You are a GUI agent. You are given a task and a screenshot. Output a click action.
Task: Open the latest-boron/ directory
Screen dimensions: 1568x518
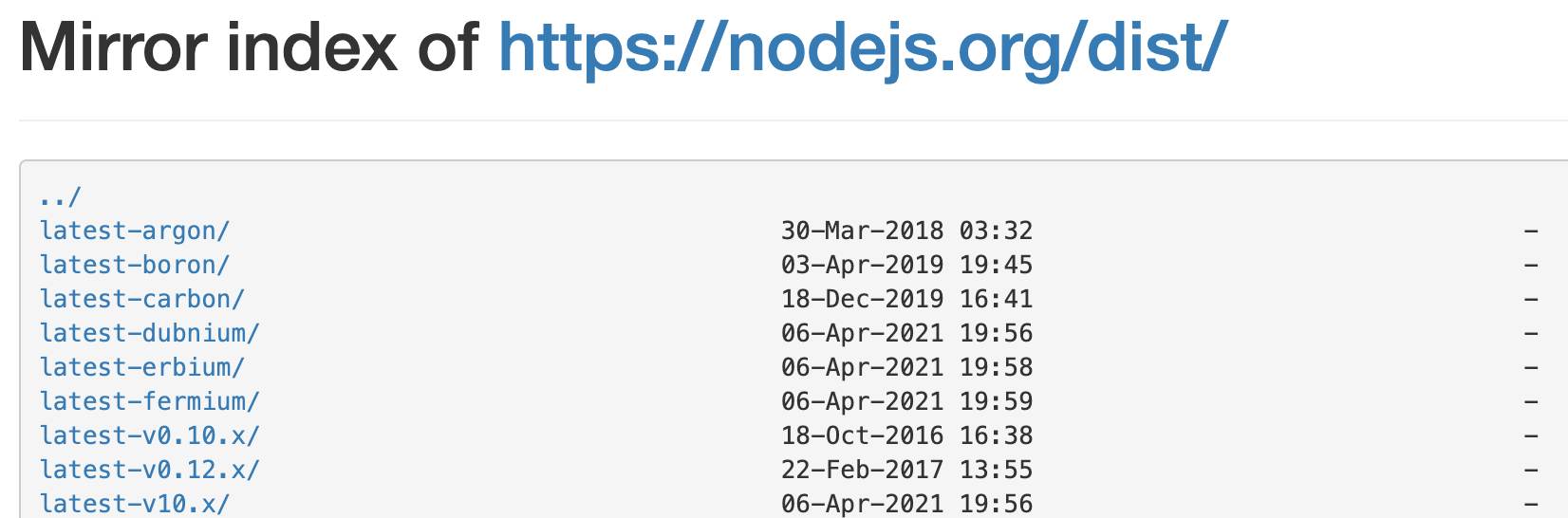pyautogui.click(x=134, y=265)
